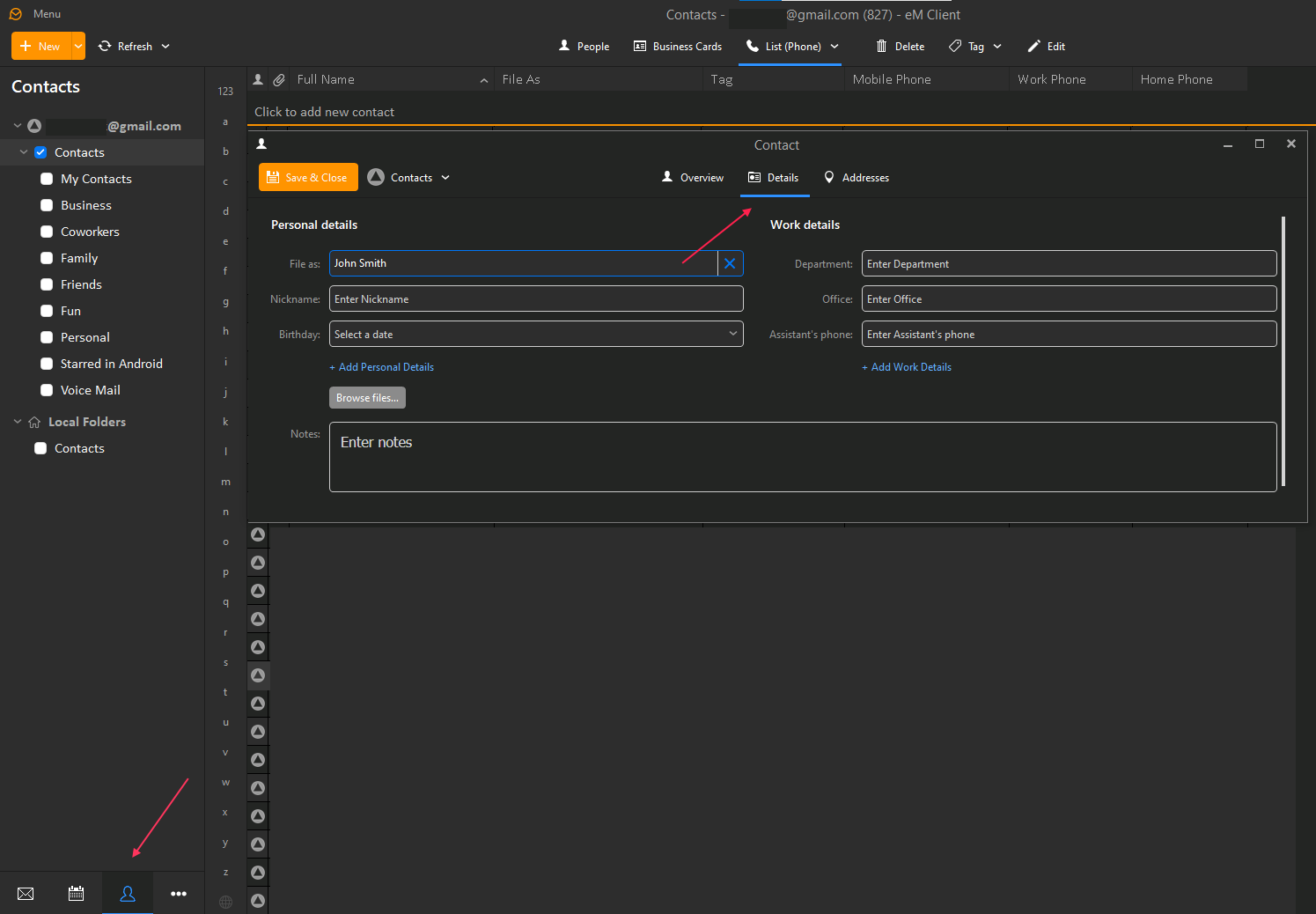1316x914 pixels.
Task: Collapse the Local Folders tree
Action: tap(18, 422)
